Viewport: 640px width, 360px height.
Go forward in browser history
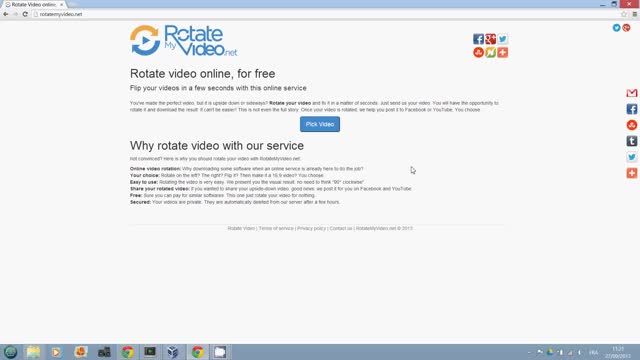click(x=16, y=14)
